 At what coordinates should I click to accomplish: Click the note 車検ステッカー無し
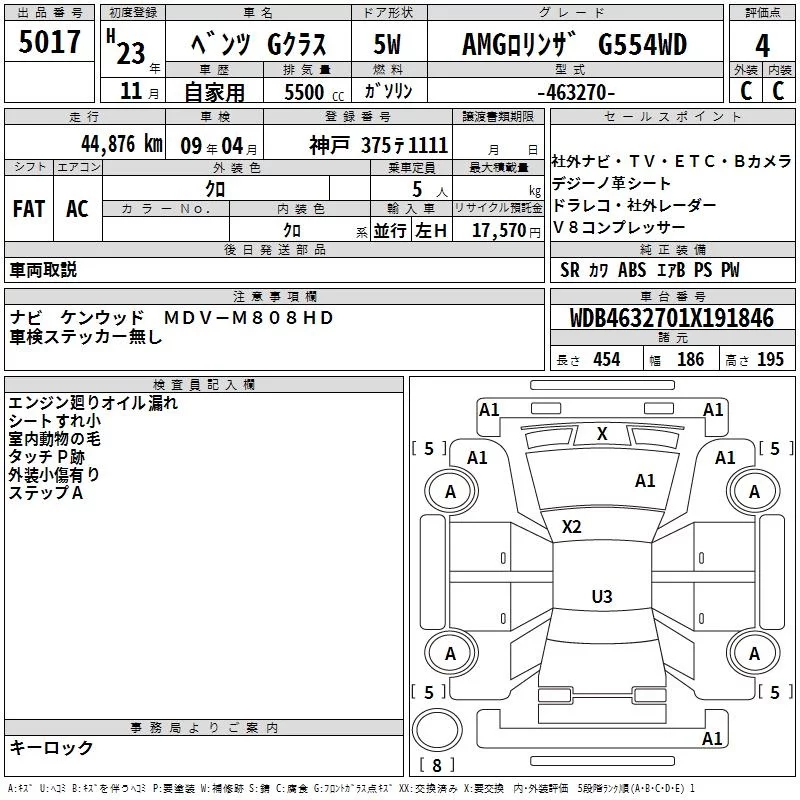point(86,337)
